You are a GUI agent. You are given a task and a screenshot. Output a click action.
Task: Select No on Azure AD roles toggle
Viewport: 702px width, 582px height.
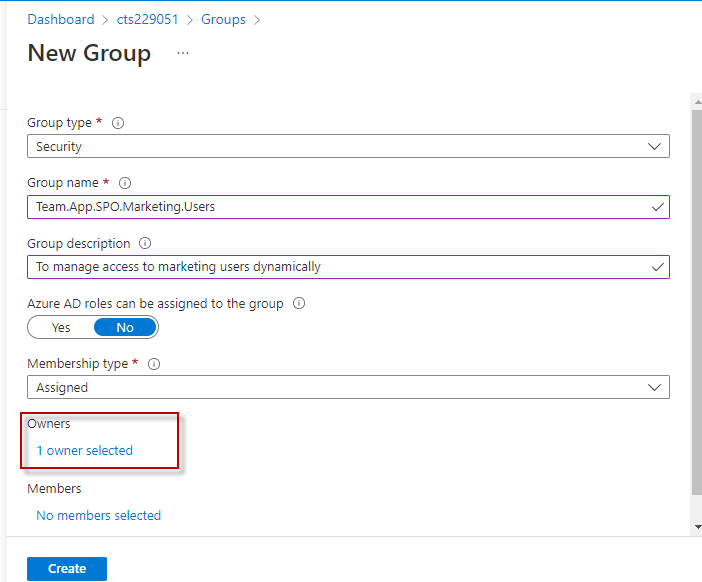[x=125, y=327]
